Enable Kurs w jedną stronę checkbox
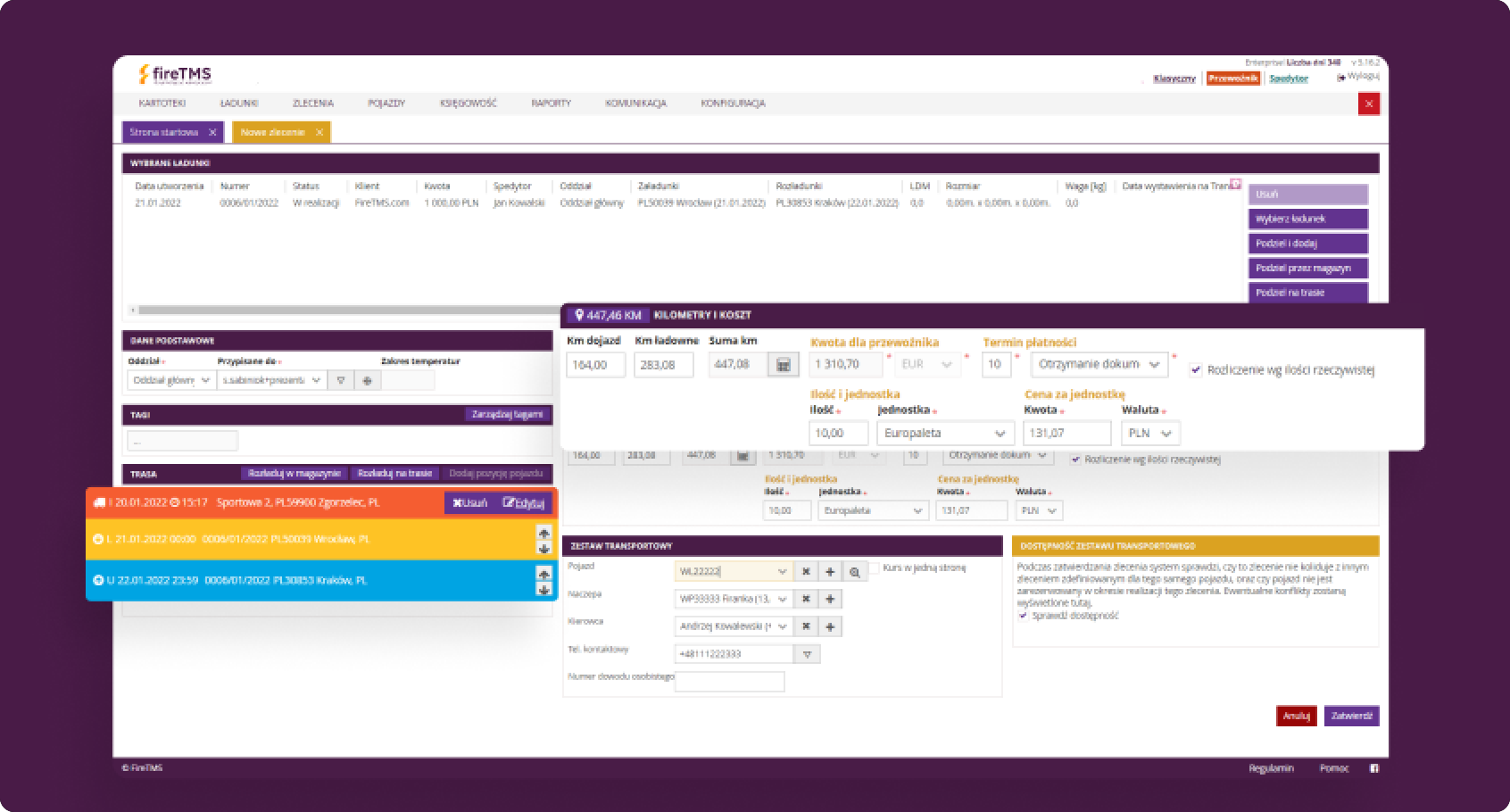 pyautogui.click(x=875, y=568)
